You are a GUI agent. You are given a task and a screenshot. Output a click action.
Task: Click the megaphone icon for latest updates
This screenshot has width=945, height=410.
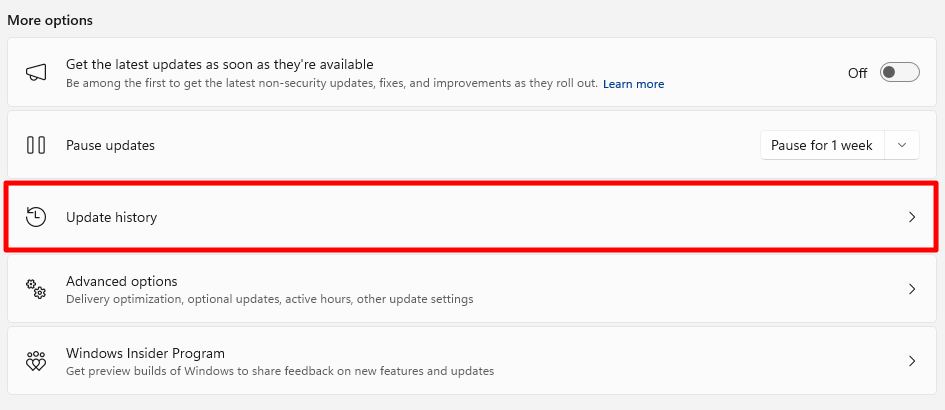pyautogui.click(x=36, y=73)
